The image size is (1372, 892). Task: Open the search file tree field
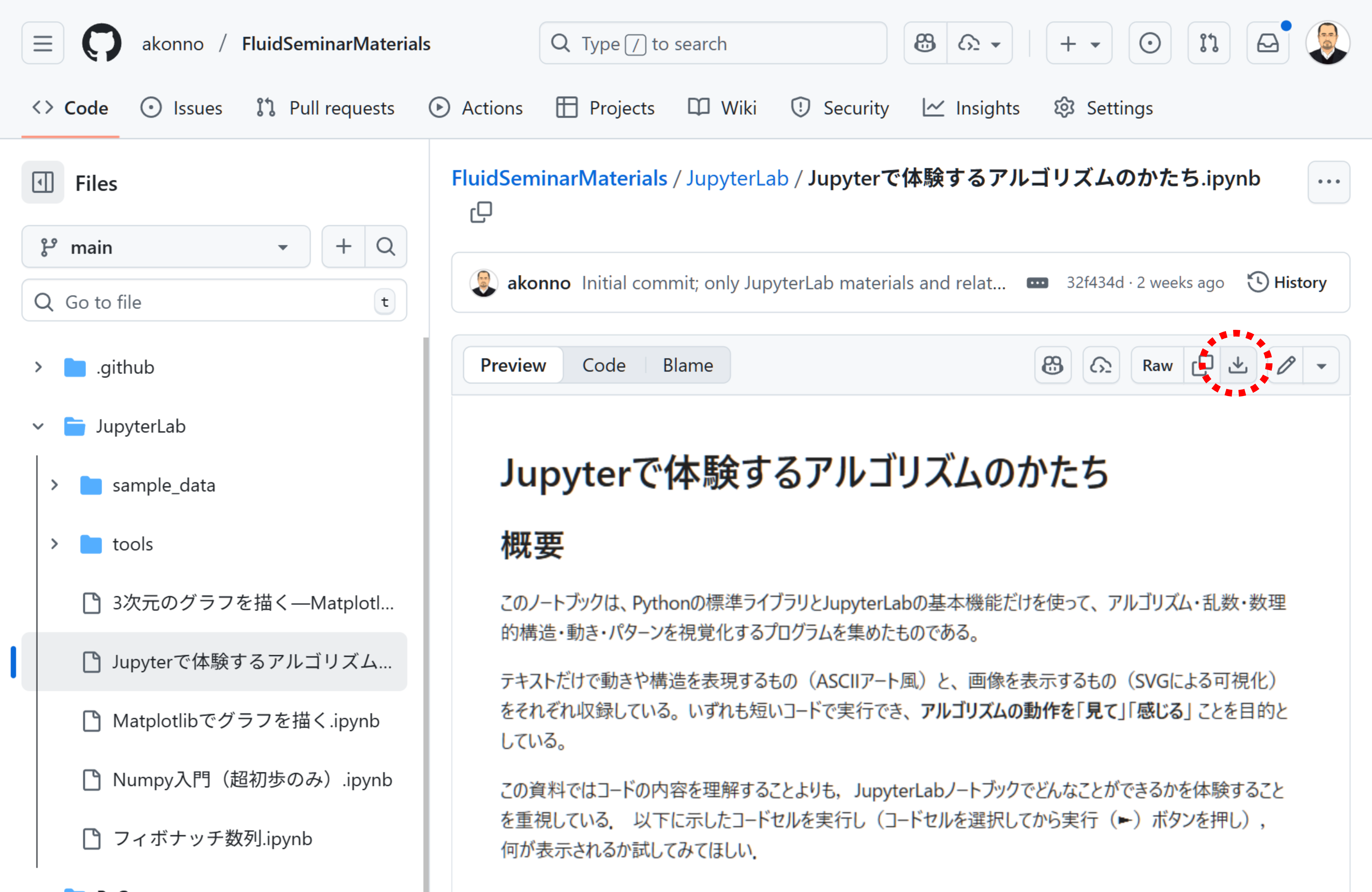385,247
